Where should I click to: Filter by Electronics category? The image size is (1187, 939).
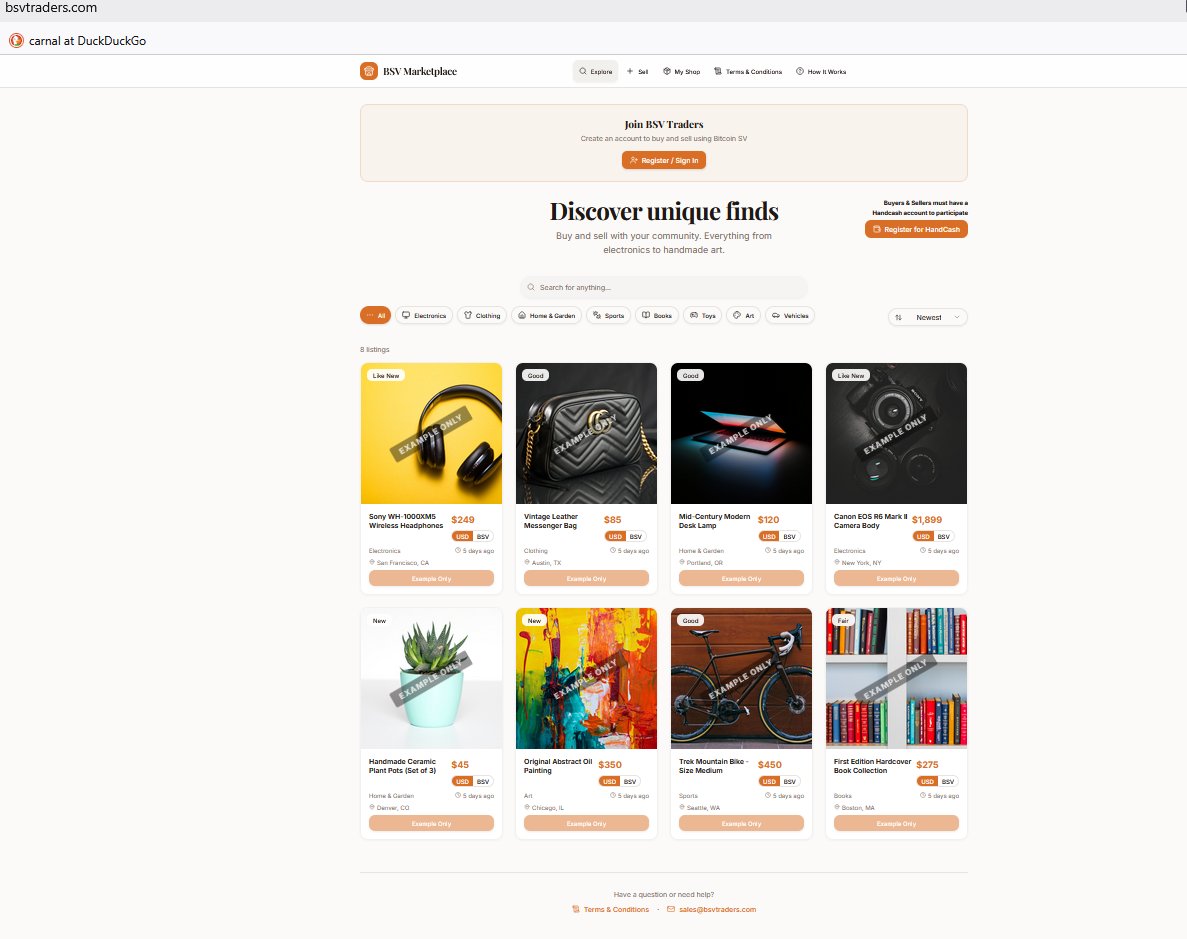click(x=424, y=315)
